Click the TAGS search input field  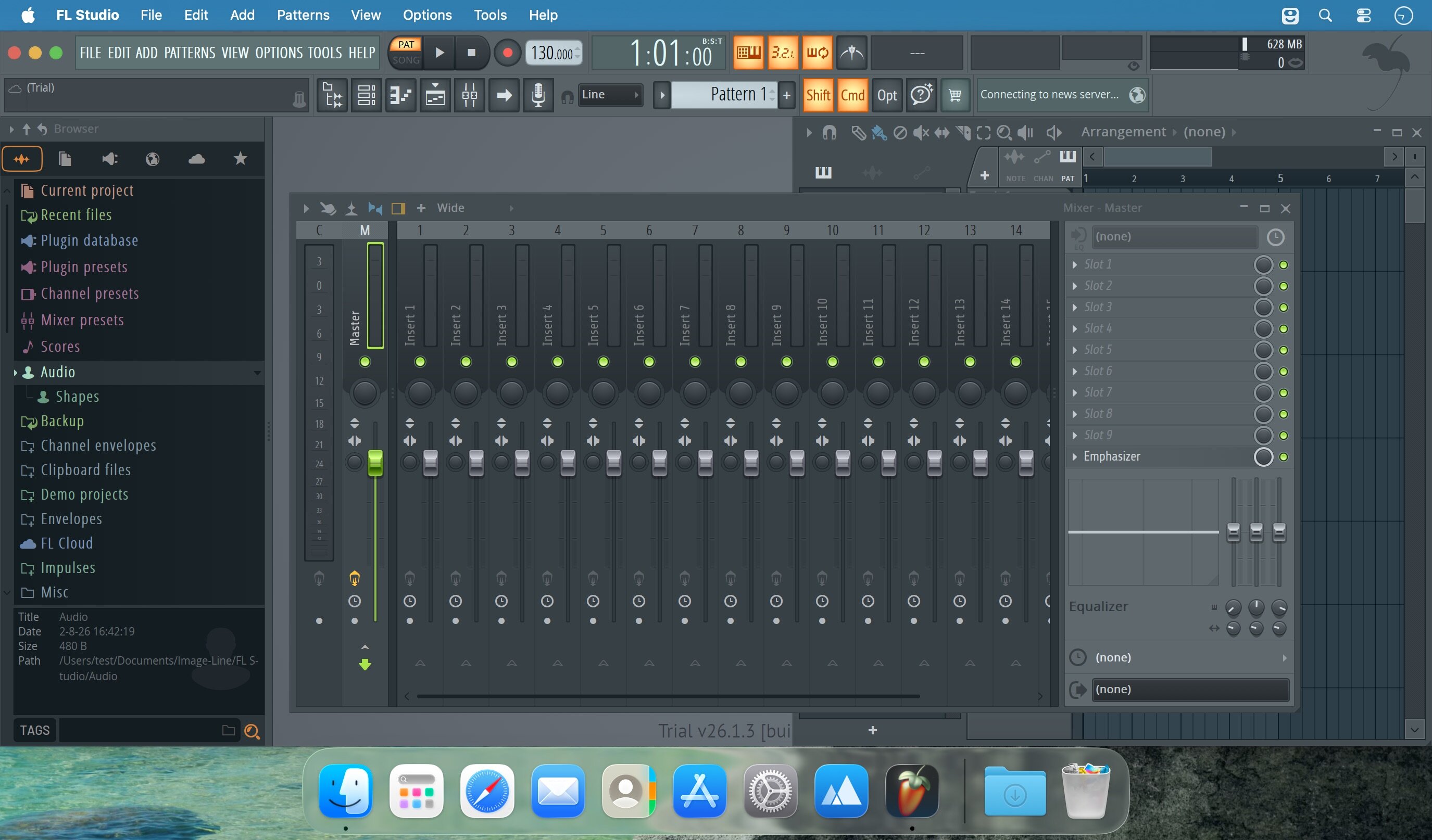140,730
